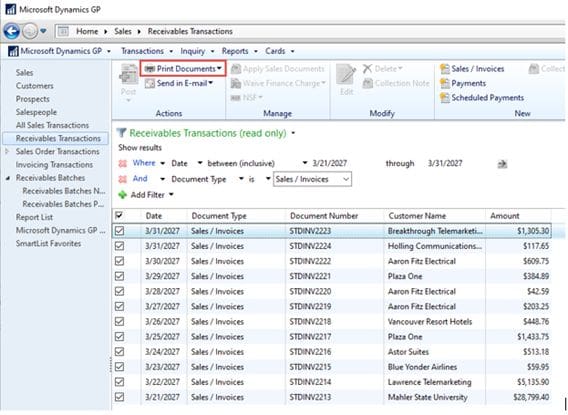Toggle the select-all header checkbox
The width and height of the screenshot is (568, 415).
[x=119, y=215]
